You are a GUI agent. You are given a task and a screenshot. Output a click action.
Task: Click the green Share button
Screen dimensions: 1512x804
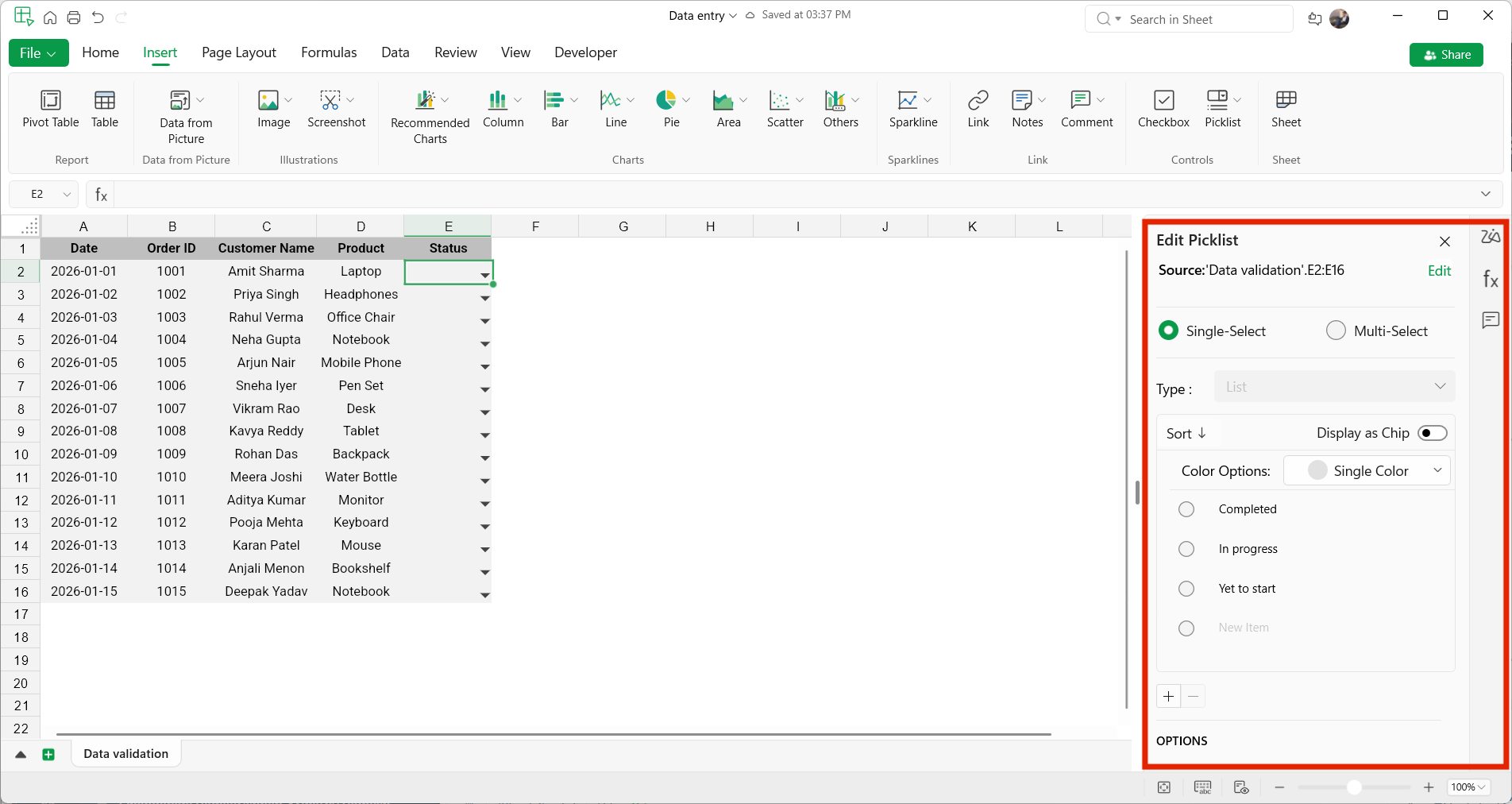pos(1446,55)
